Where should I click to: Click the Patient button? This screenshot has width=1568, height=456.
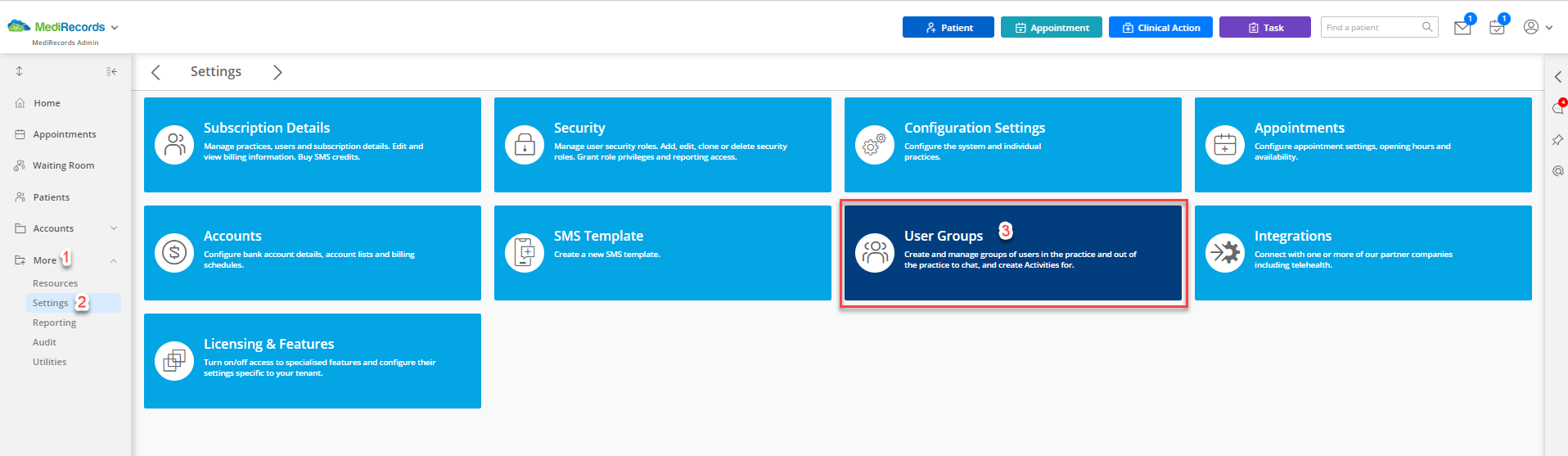948,27
